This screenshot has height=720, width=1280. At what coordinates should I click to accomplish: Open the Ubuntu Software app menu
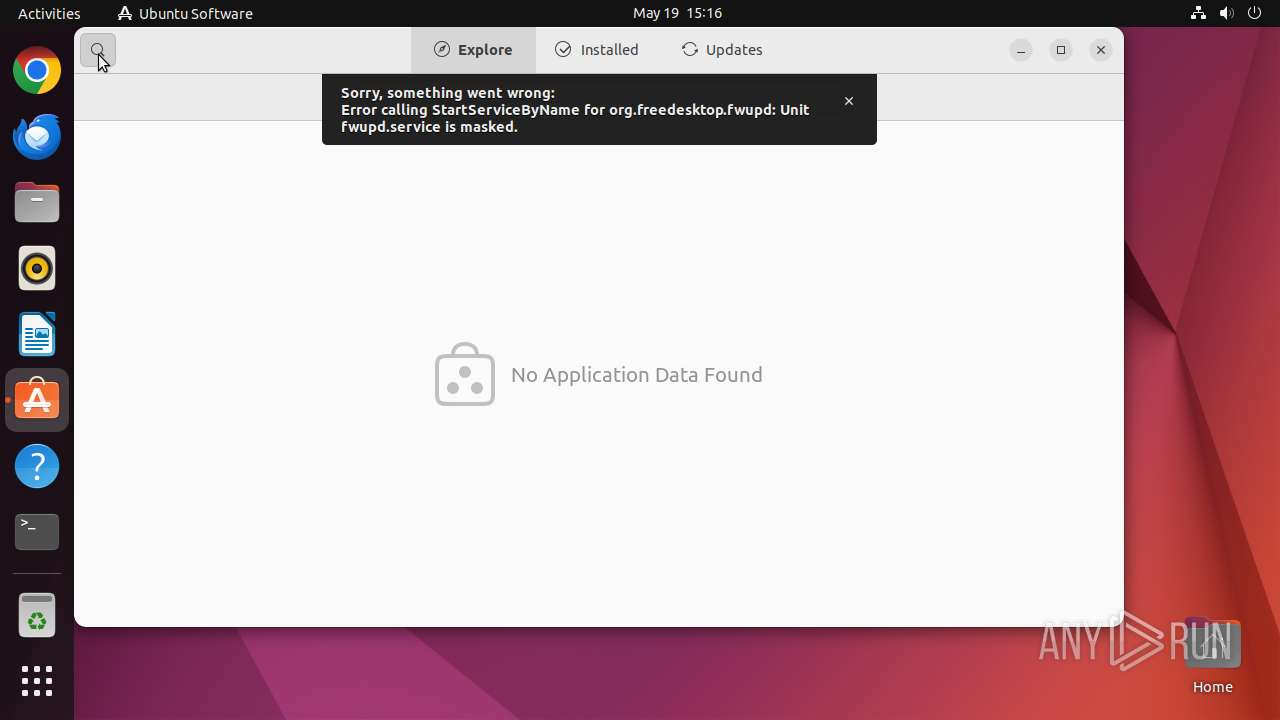185,13
